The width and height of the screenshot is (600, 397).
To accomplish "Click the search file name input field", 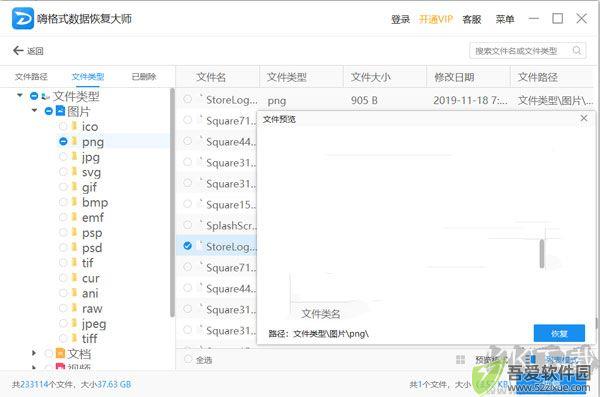I will click(528, 51).
